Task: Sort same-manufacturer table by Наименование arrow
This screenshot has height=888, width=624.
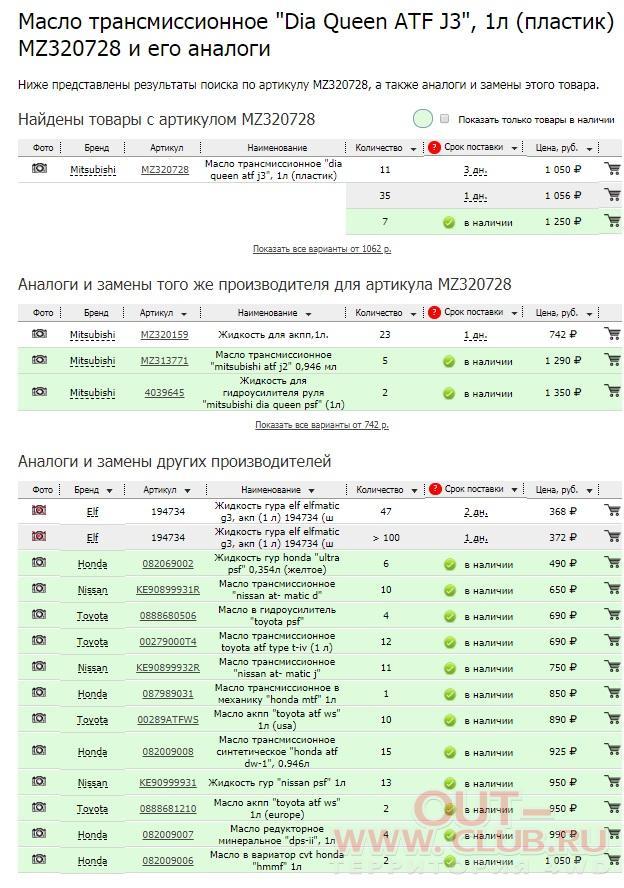Action: pyautogui.click(x=308, y=314)
